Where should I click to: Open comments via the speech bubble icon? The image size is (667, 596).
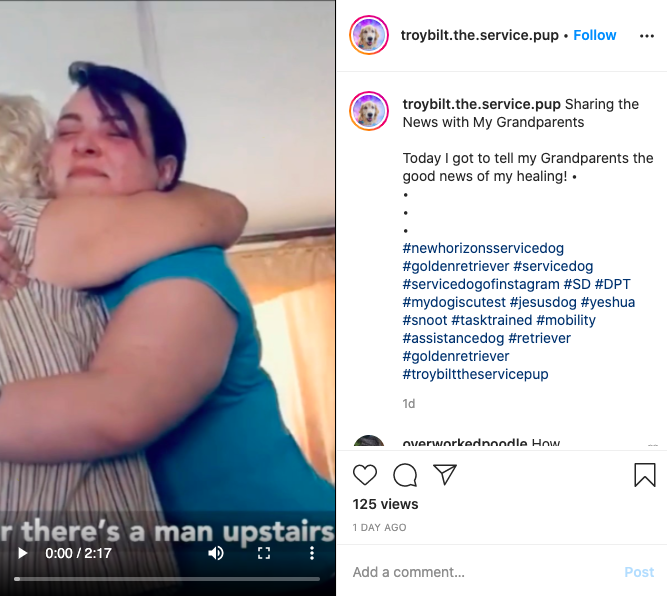click(405, 475)
